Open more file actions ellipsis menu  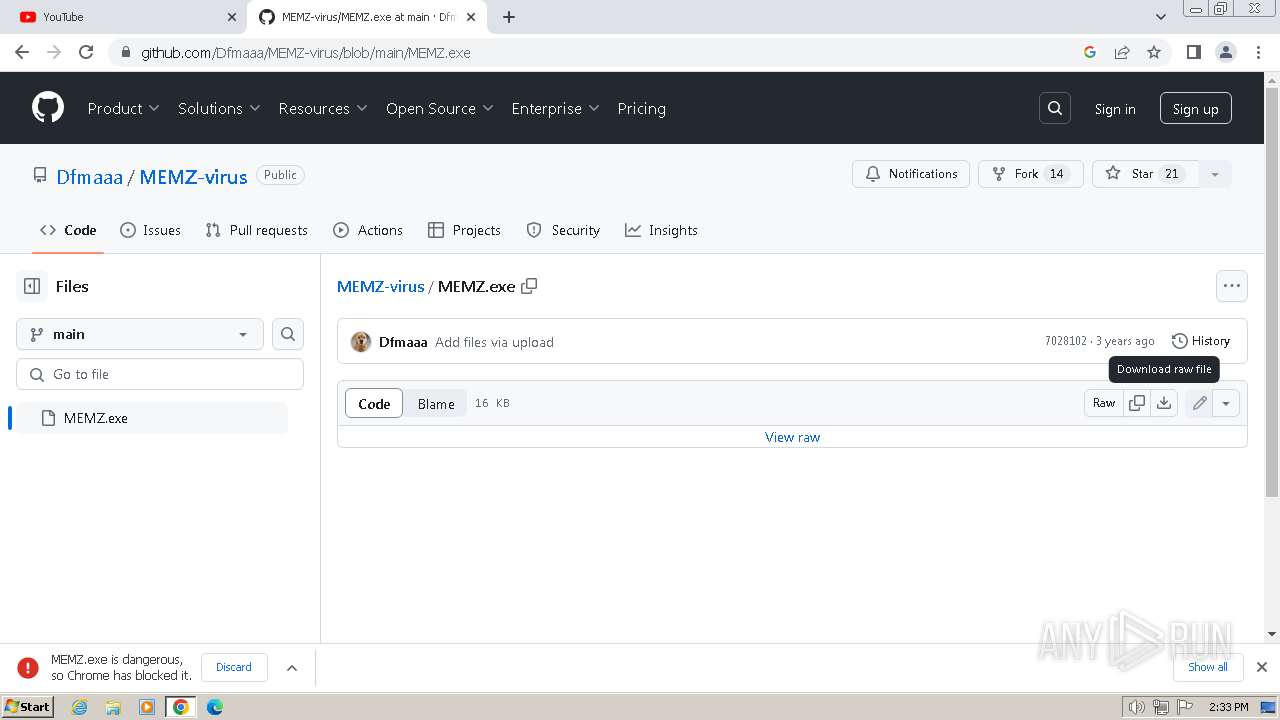1232,286
